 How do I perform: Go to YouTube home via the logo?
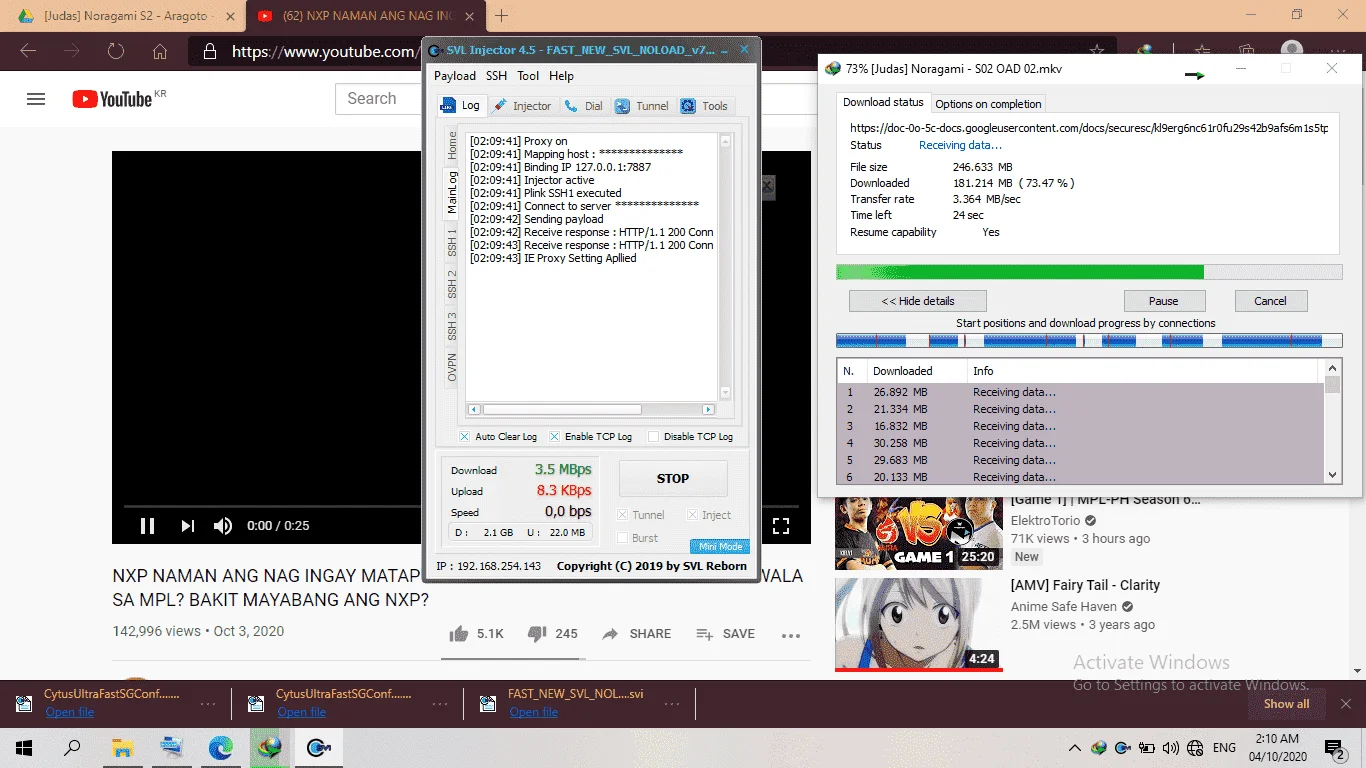112,99
